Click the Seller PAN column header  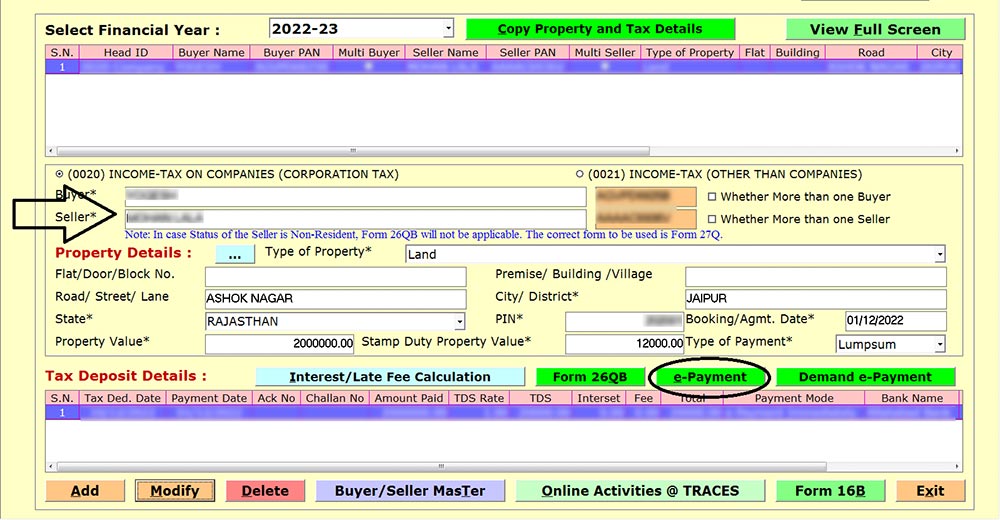[x=527, y=52]
